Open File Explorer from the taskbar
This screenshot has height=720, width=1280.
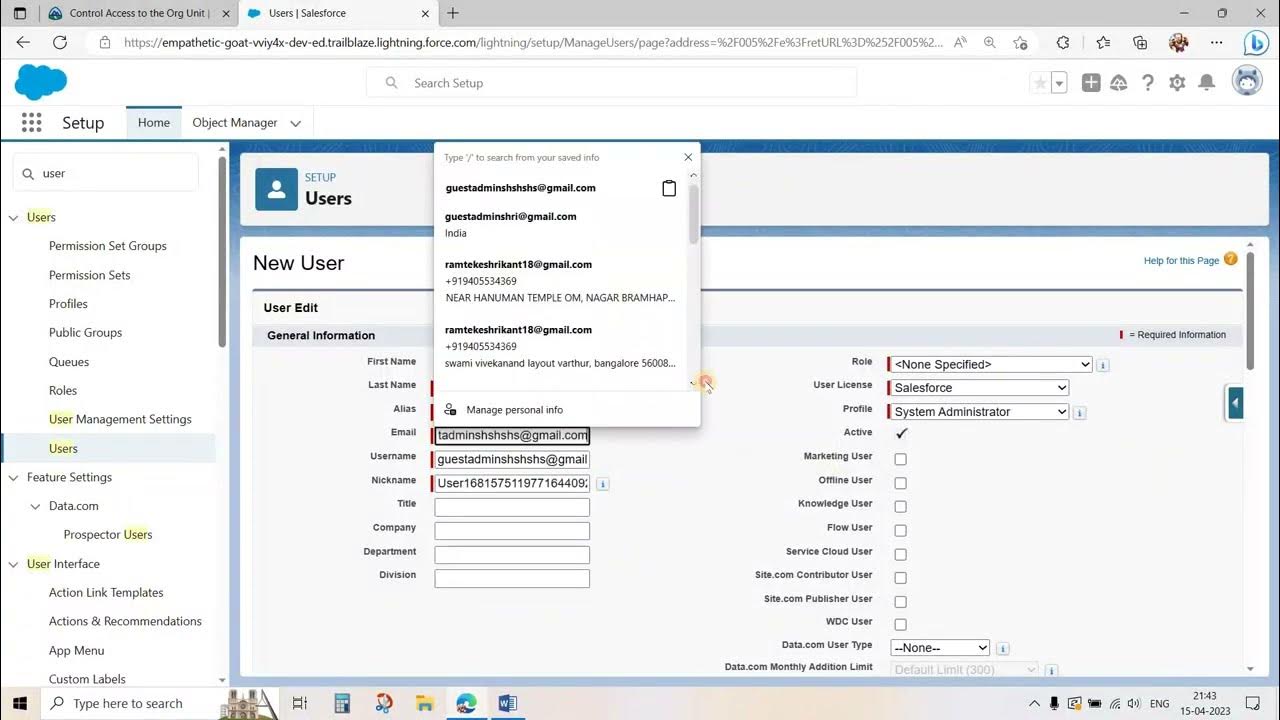425,703
